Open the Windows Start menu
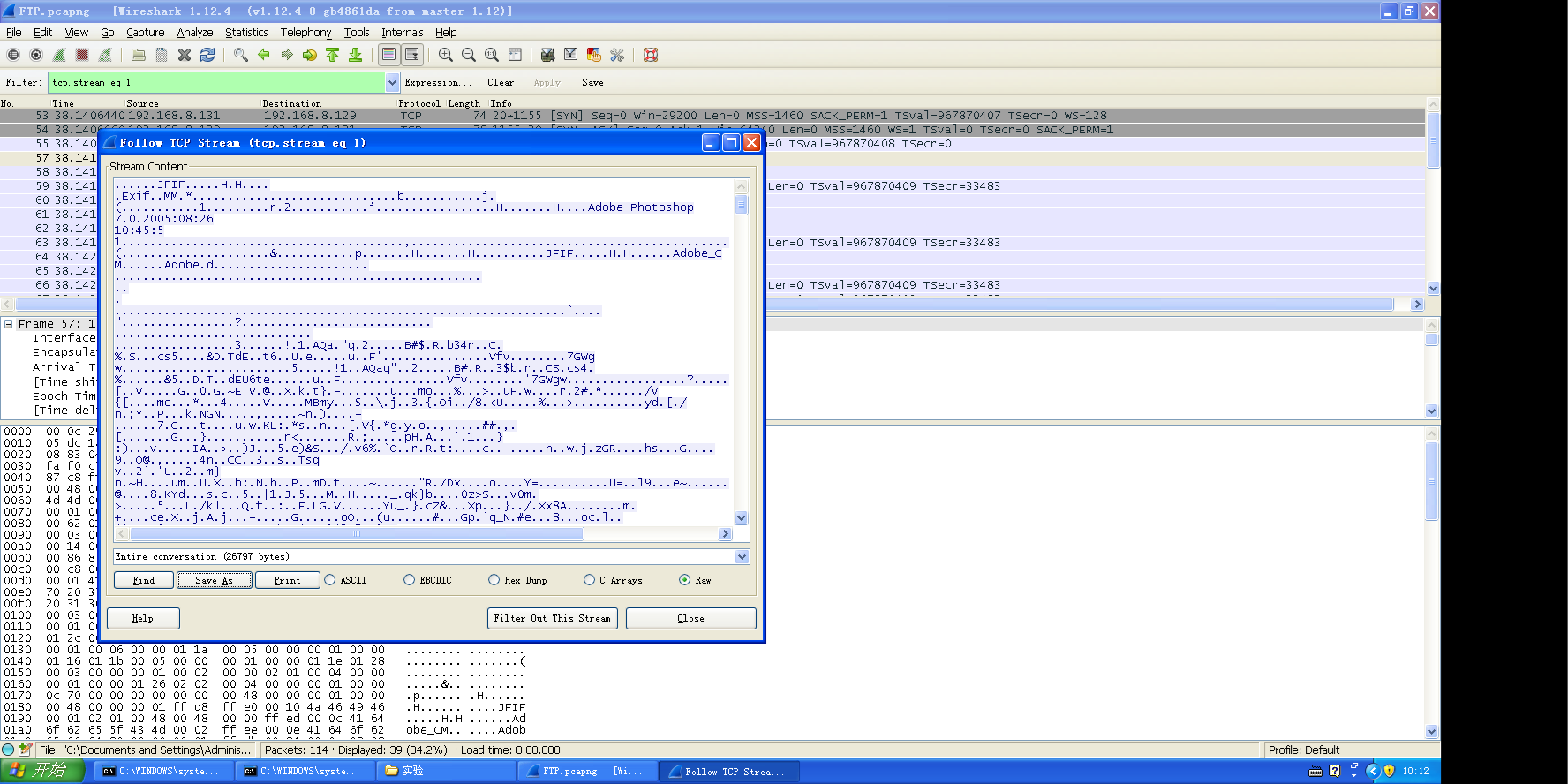This screenshot has width=1568, height=784. pyautogui.click(x=42, y=771)
